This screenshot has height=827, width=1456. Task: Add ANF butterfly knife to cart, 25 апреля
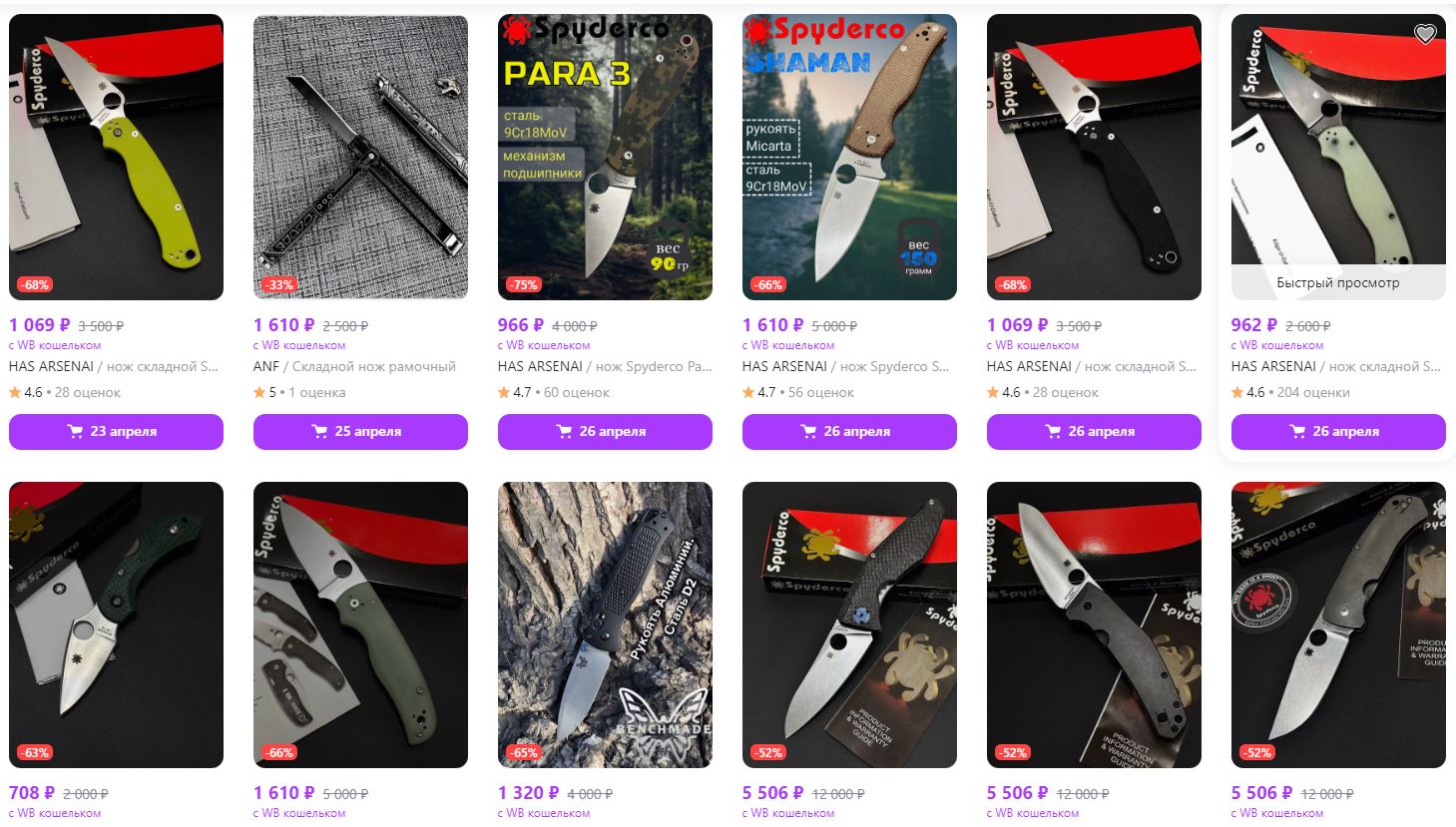click(360, 432)
